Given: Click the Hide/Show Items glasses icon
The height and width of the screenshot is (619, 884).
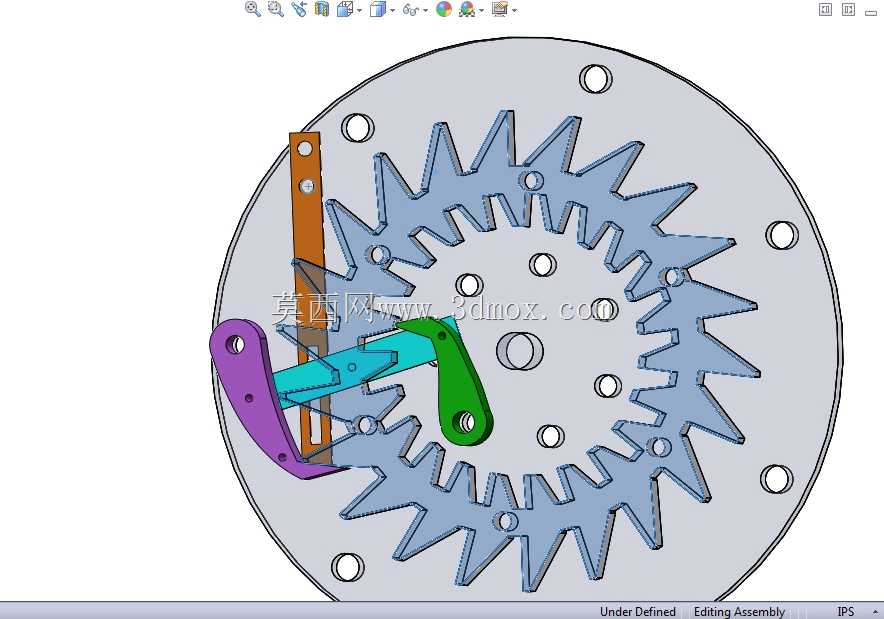Looking at the screenshot, I should click(411, 10).
